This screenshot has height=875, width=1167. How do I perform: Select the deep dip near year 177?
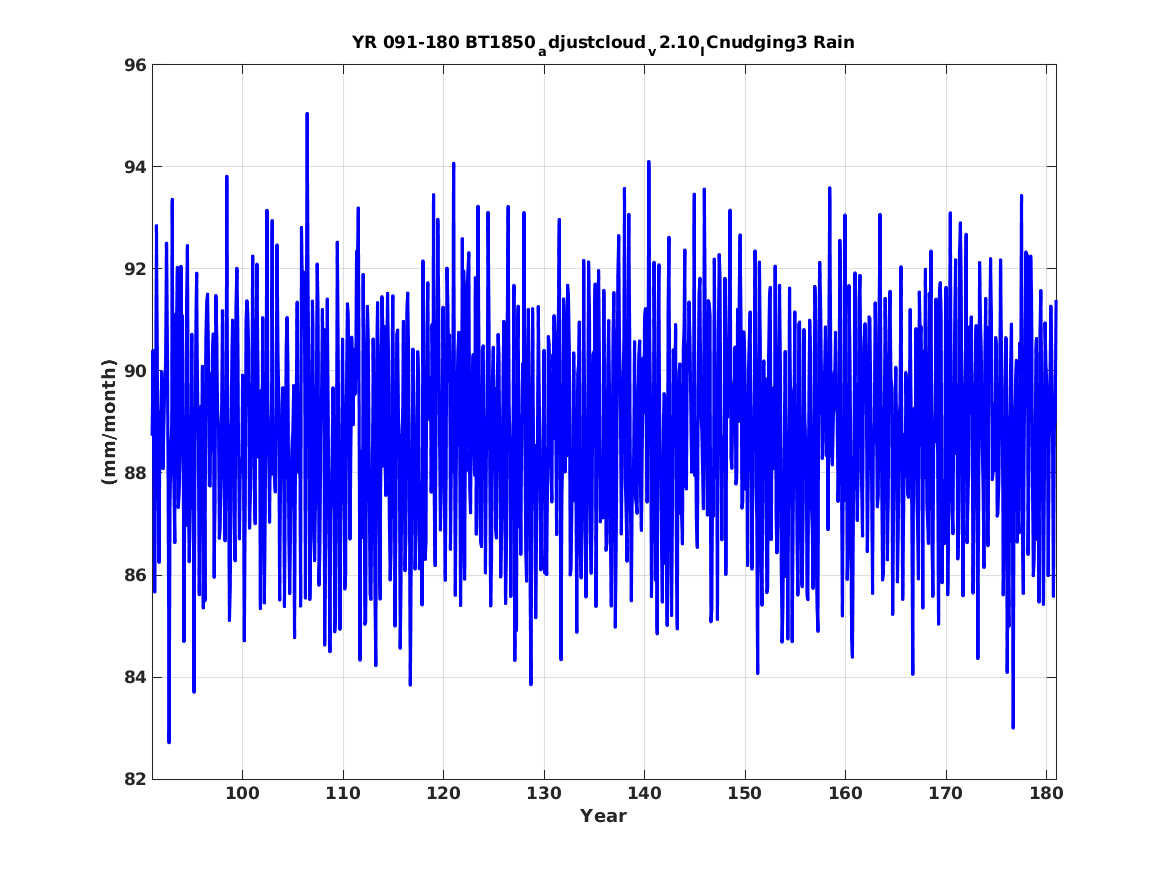1013,726
